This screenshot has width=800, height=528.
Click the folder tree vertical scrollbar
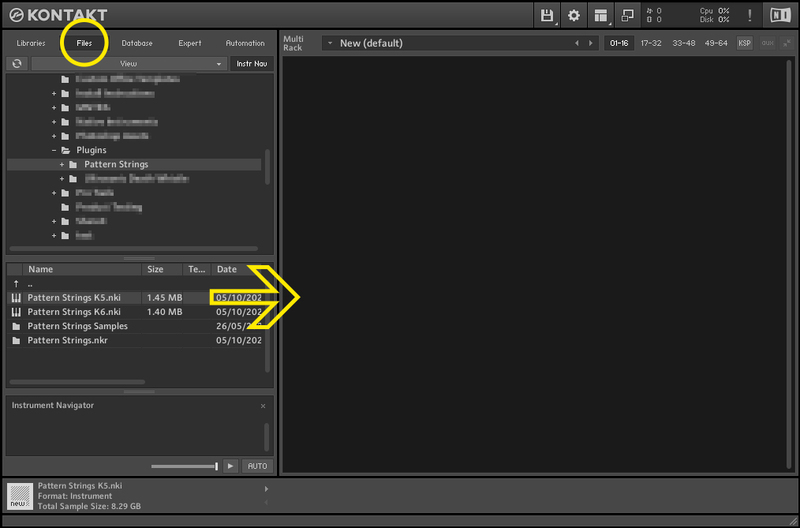click(267, 167)
